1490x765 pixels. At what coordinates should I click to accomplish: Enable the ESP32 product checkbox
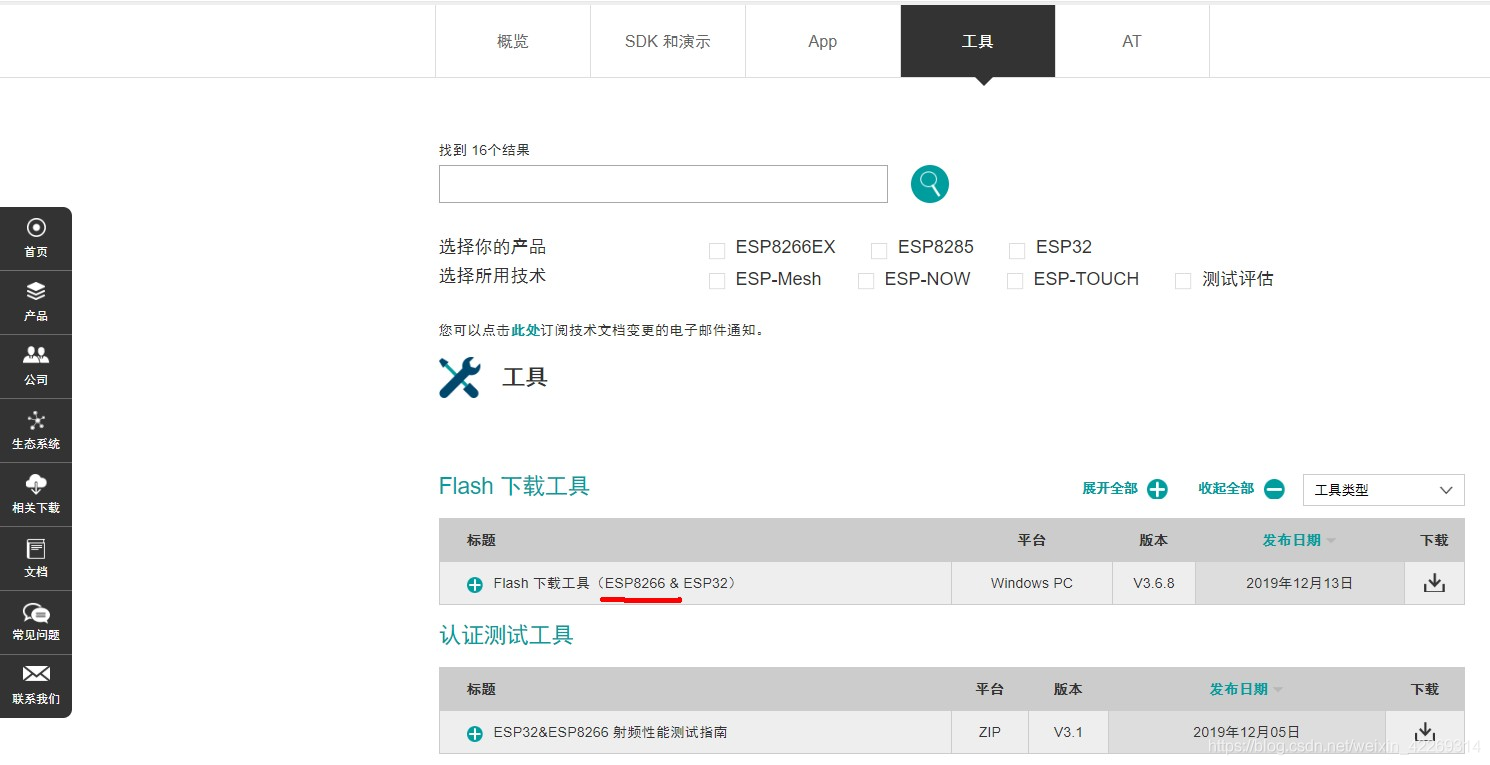click(1017, 249)
